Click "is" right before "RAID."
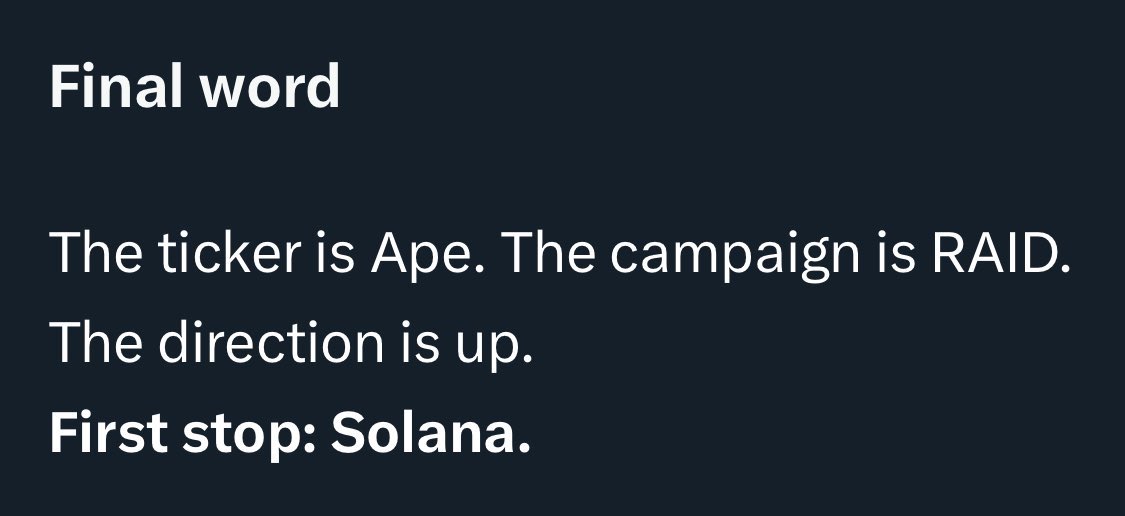Image resolution: width=1125 pixels, height=516 pixels. click(x=896, y=255)
